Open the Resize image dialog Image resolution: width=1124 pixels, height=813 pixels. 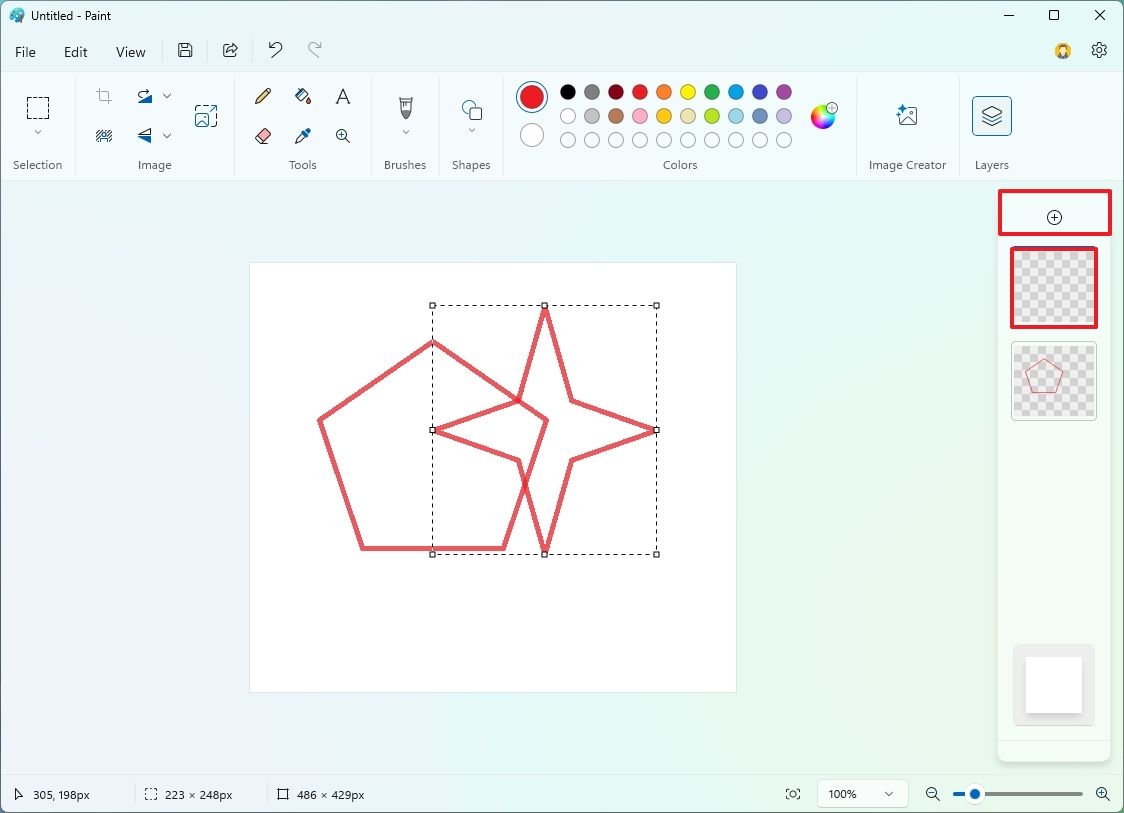tap(205, 115)
